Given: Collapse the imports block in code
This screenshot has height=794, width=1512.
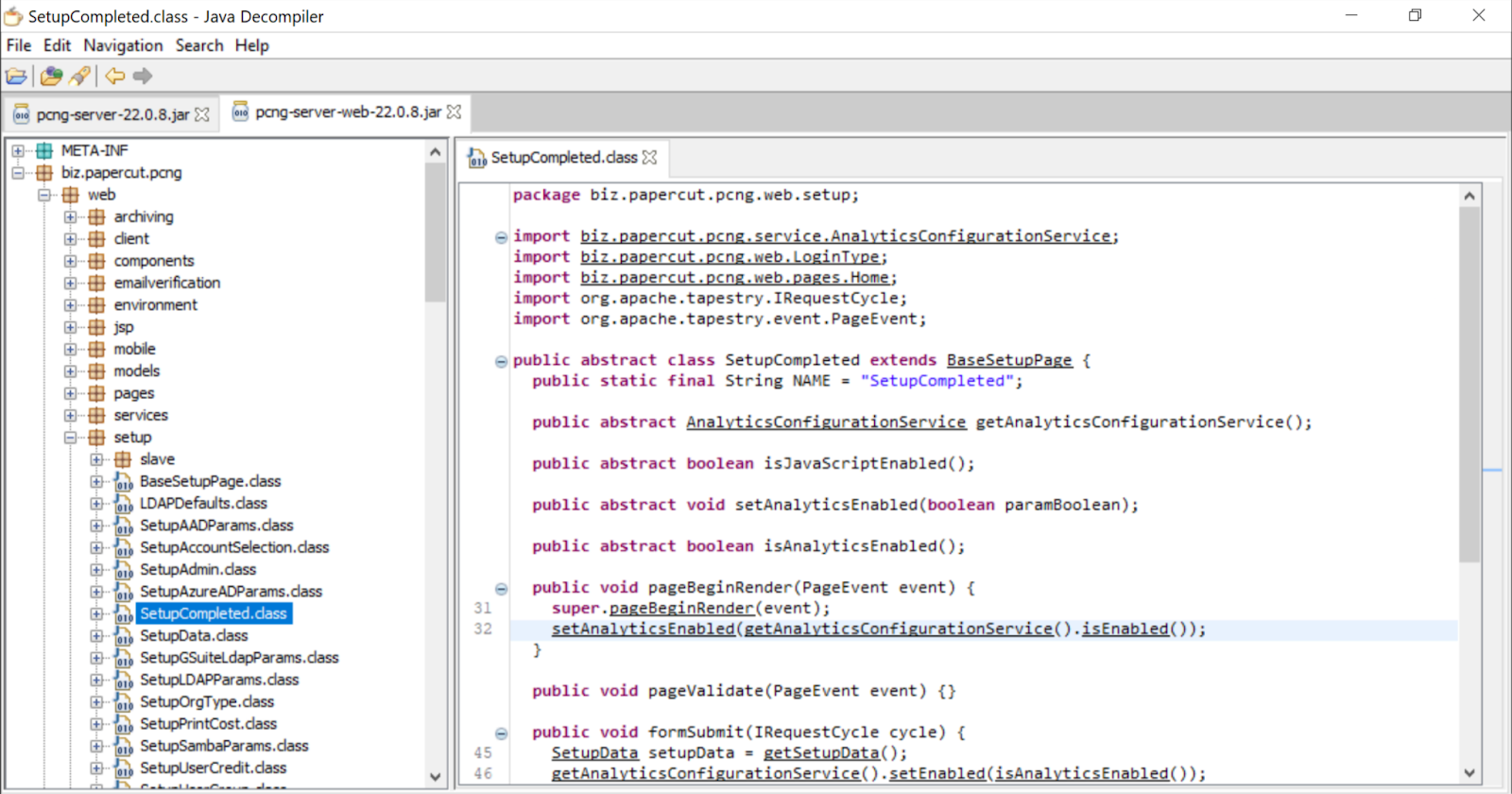Looking at the screenshot, I should pyautogui.click(x=501, y=237).
